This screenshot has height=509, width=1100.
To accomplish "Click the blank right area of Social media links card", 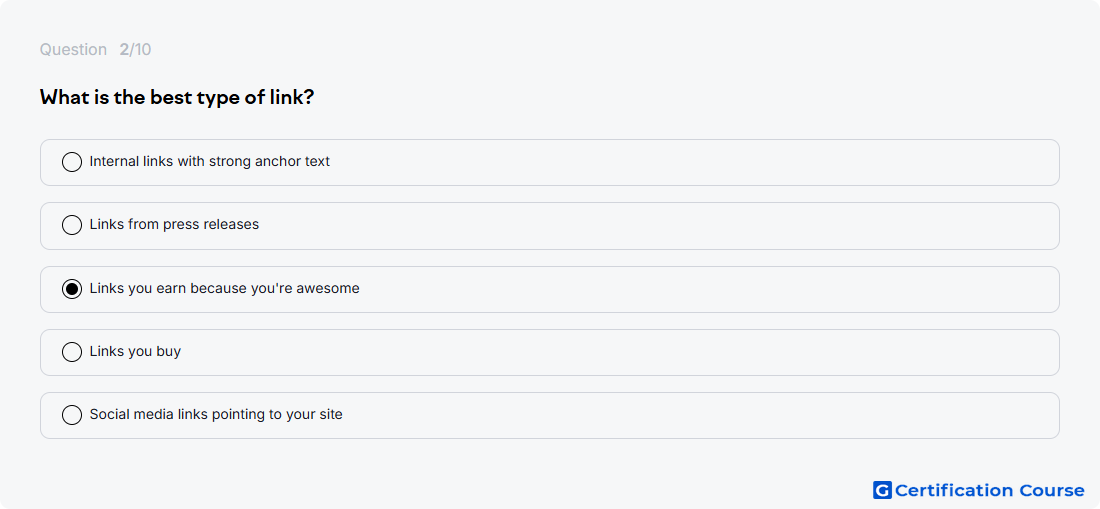I will (702, 416).
